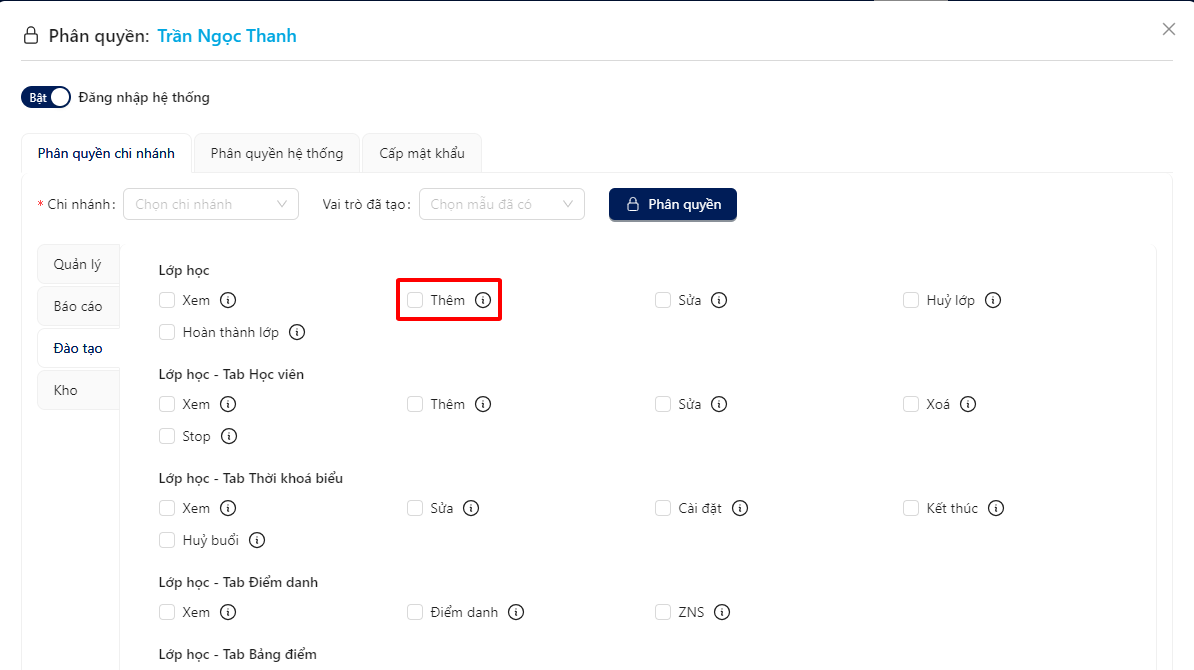Show info for Cài đặt permission
1194x670 pixels.
pos(740,508)
